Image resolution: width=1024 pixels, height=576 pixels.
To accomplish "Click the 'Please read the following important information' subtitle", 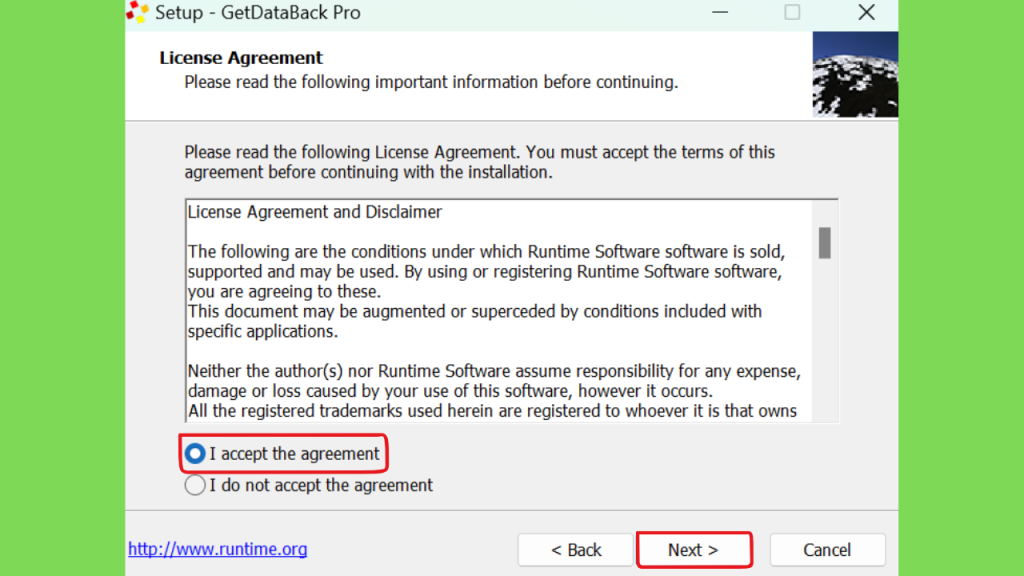I will tap(431, 82).
